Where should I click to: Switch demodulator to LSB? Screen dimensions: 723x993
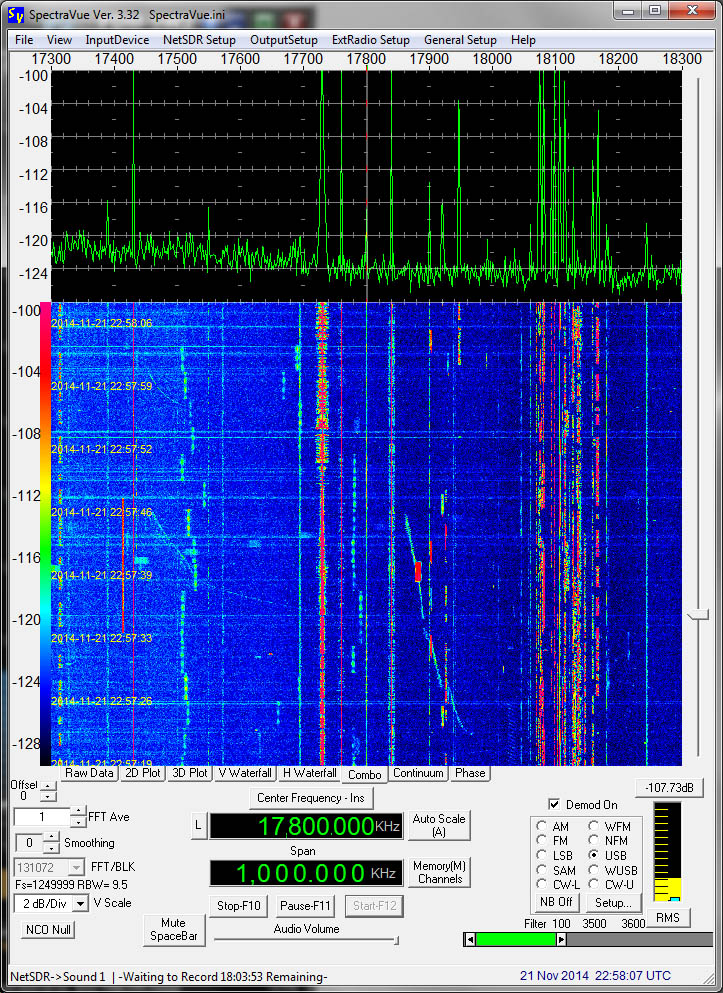541,856
